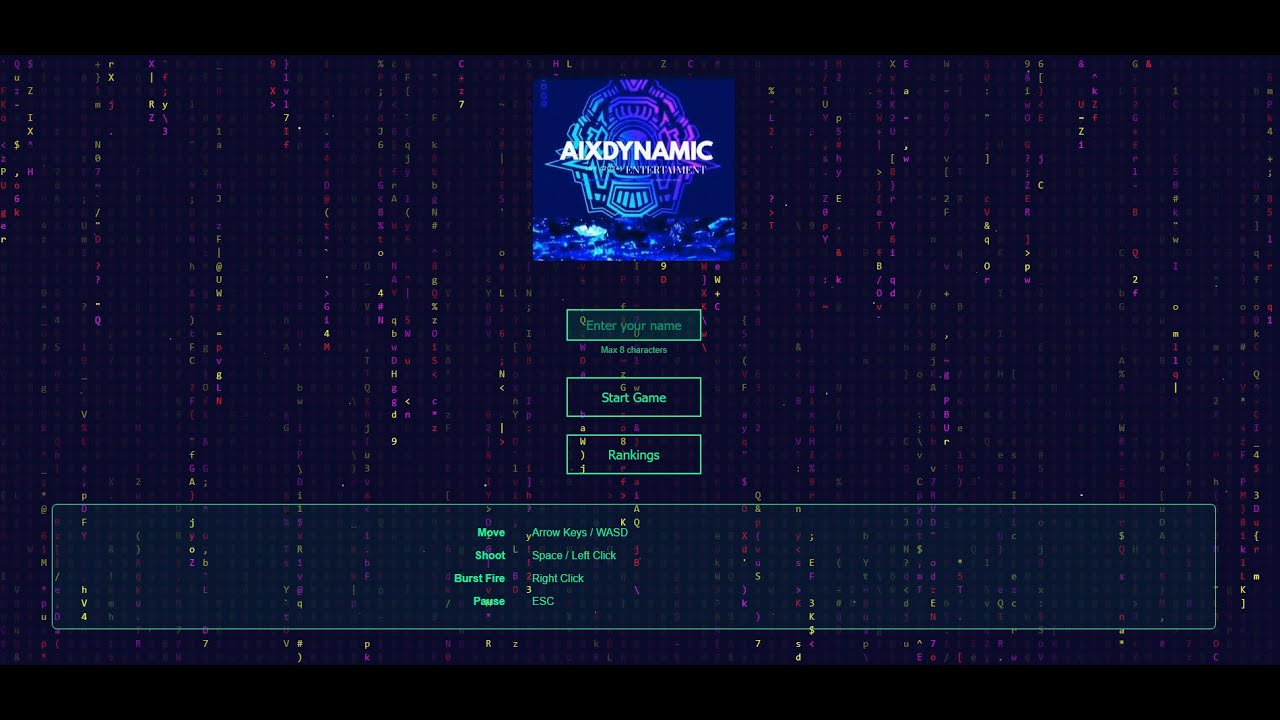Select the "Max 8 characters" hint text
1280x720 pixels.
(634, 350)
